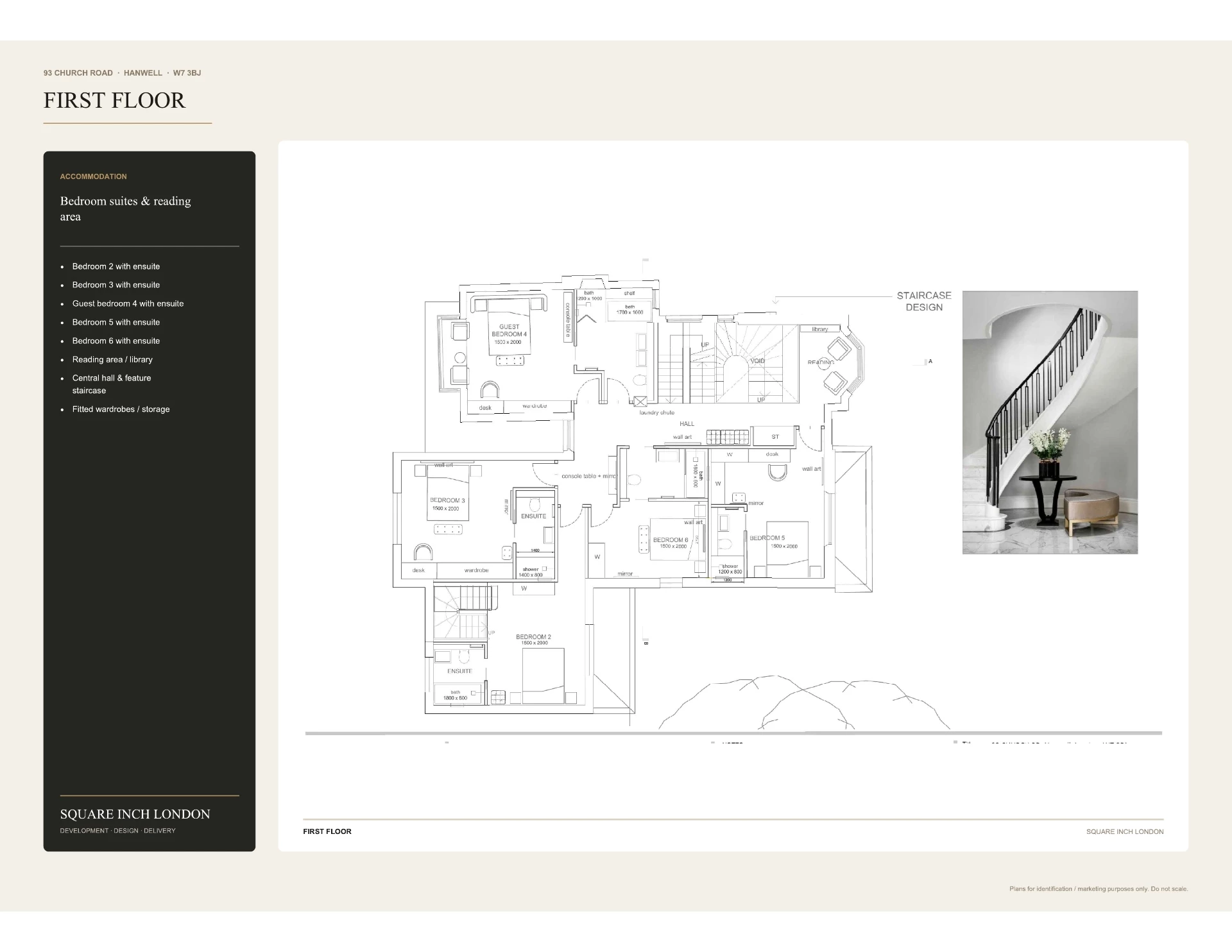Click footer 'SQUARE INCH LONDON' at right
Viewport: 1232px width, 952px height.
coord(1125,831)
